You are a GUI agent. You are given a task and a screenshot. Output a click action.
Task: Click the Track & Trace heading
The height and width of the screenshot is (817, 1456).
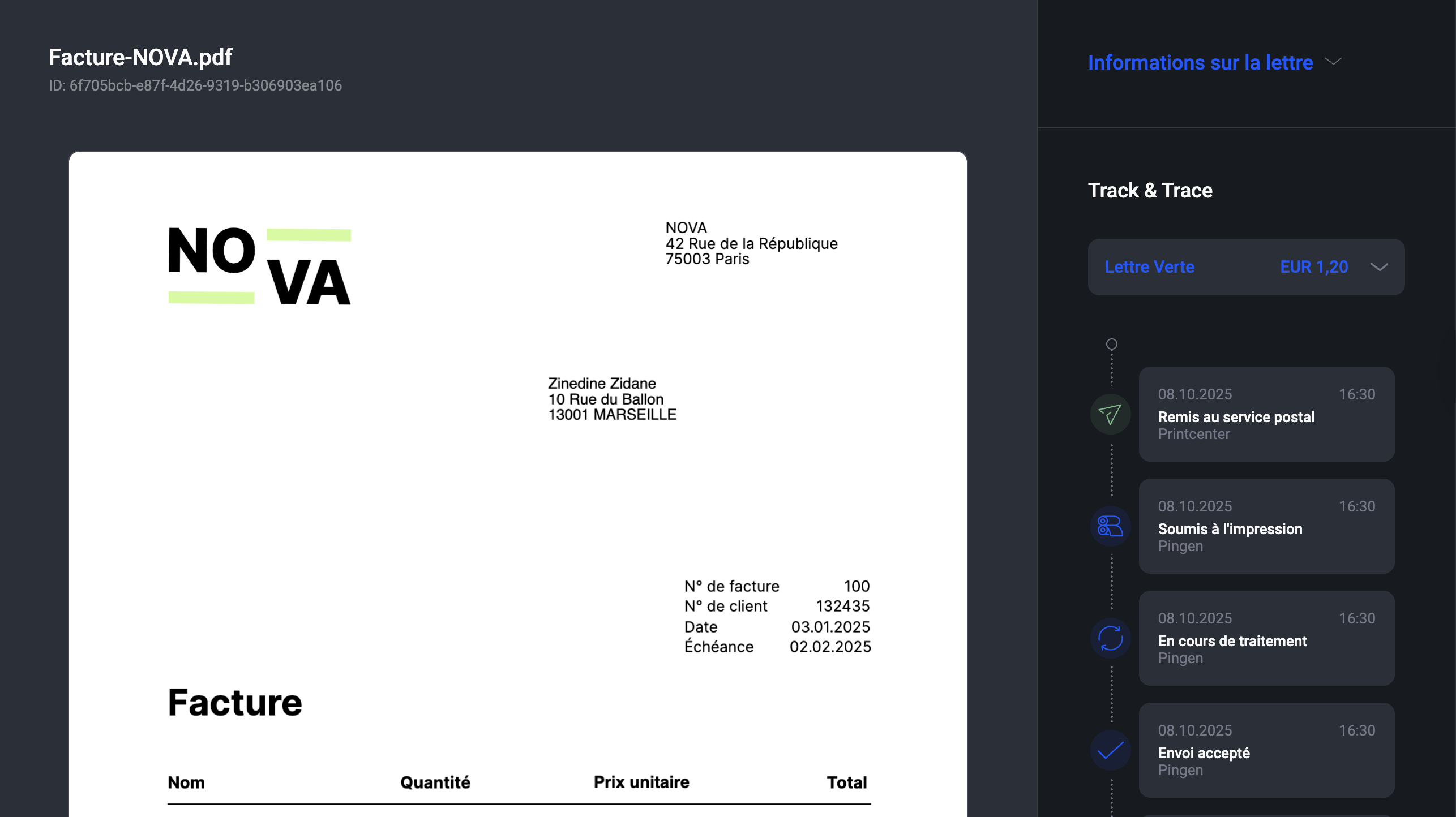click(x=1150, y=191)
